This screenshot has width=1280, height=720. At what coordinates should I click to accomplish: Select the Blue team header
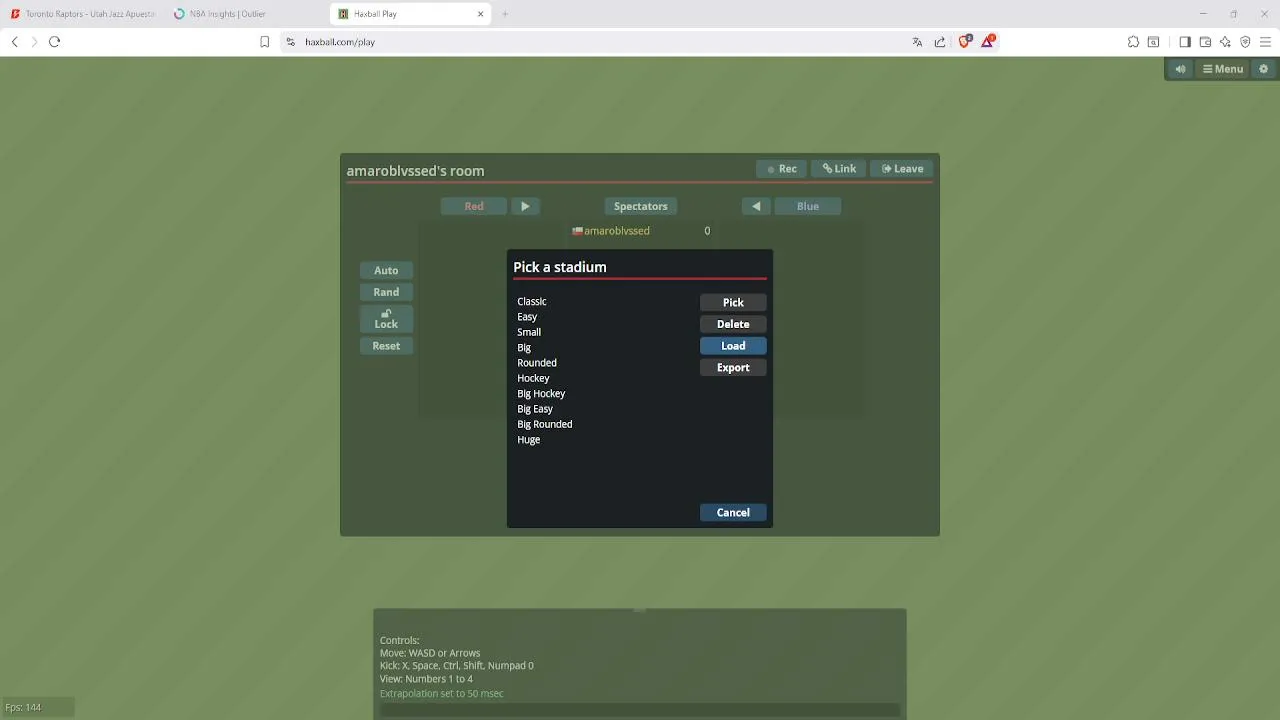(808, 206)
